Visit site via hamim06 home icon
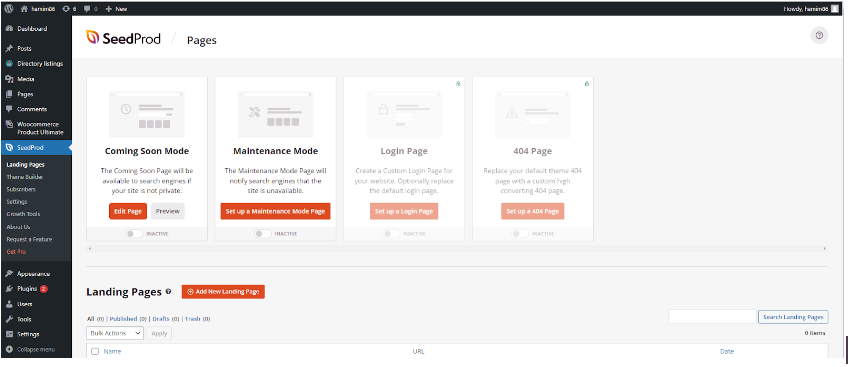The image size is (848, 367). [38, 9]
